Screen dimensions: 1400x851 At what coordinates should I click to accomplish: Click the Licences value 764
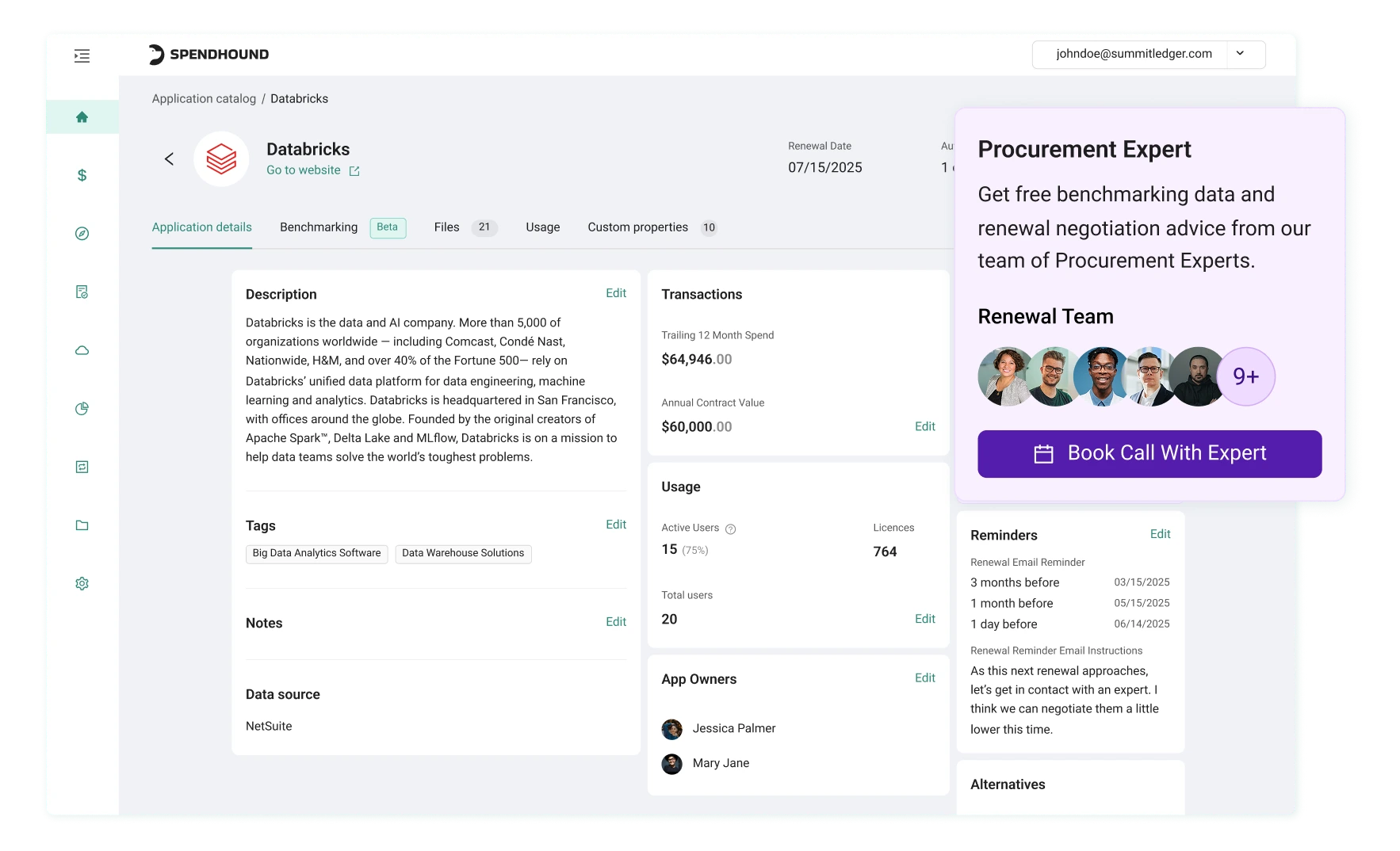(885, 552)
